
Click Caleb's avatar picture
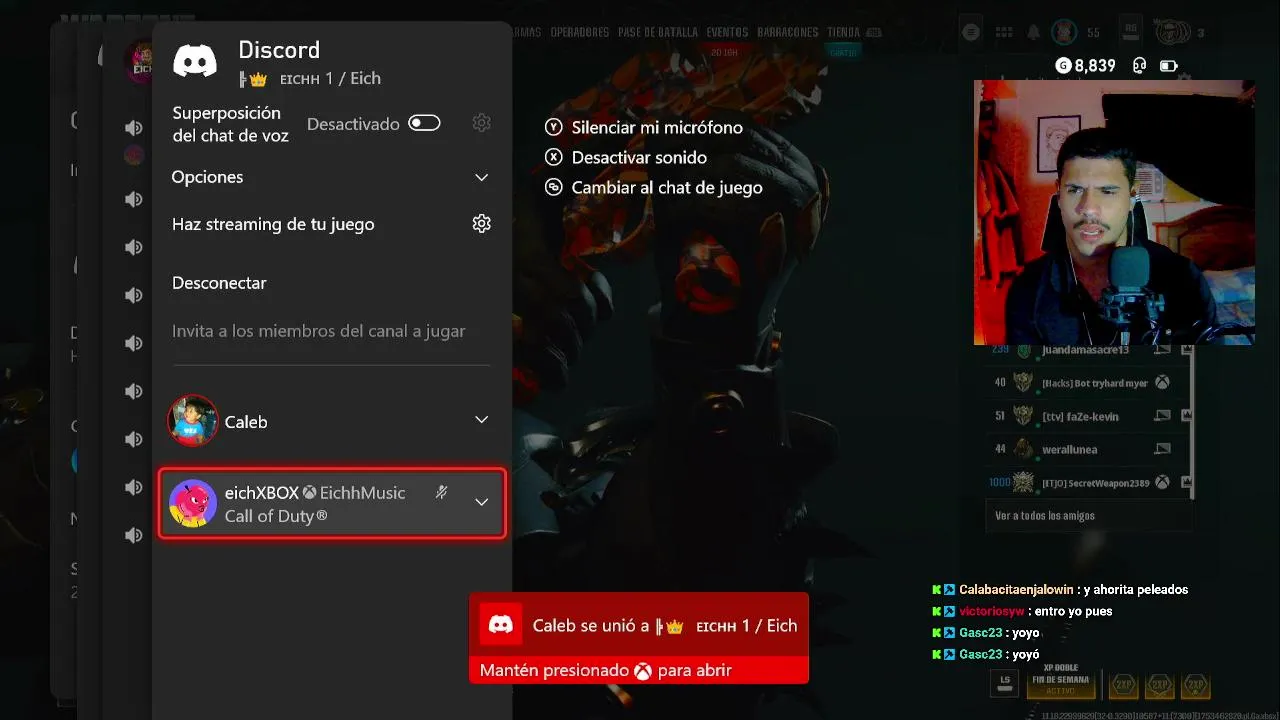(x=193, y=421)
